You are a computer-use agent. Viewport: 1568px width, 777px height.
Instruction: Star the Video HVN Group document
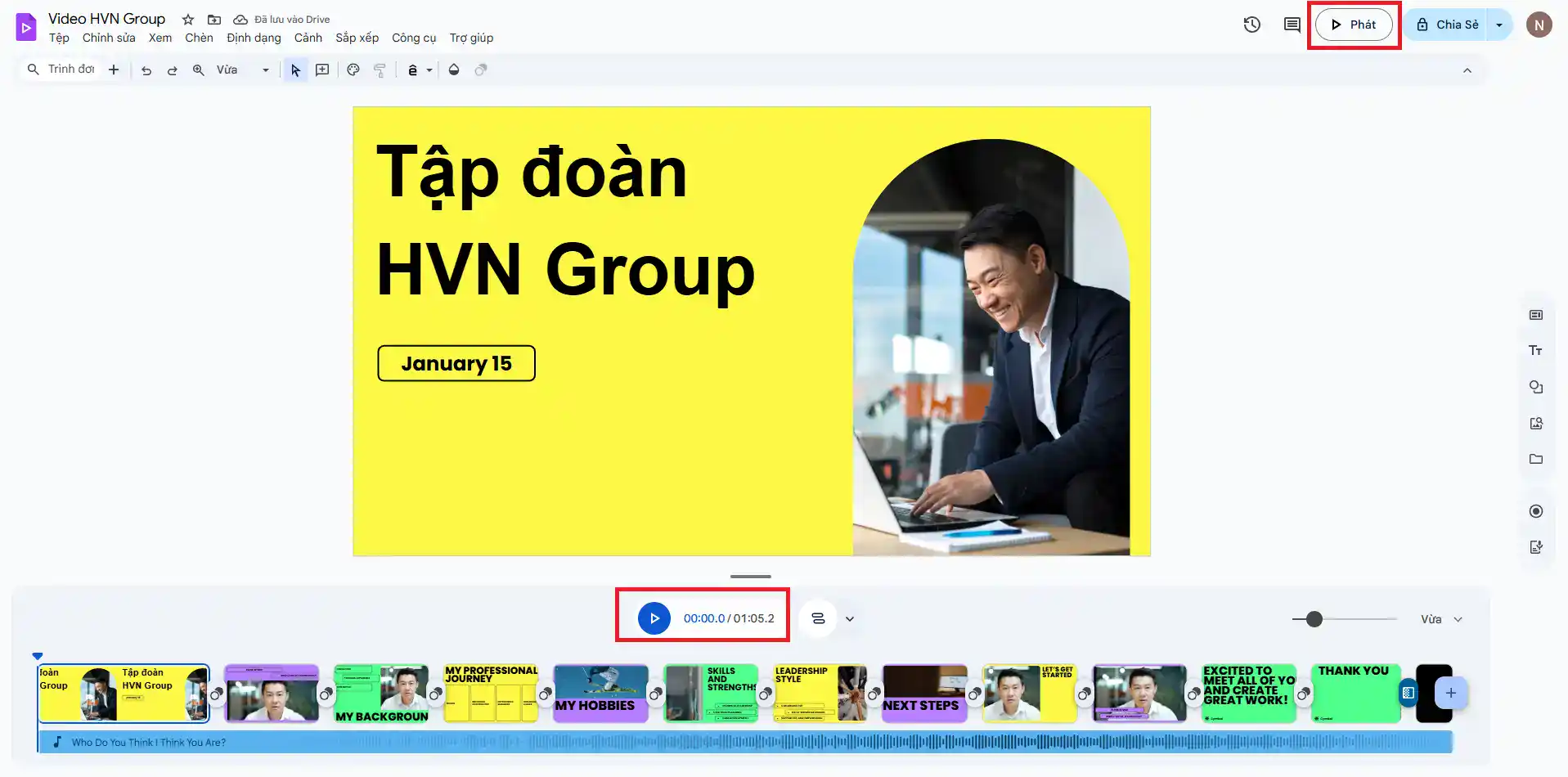(188, 19)
